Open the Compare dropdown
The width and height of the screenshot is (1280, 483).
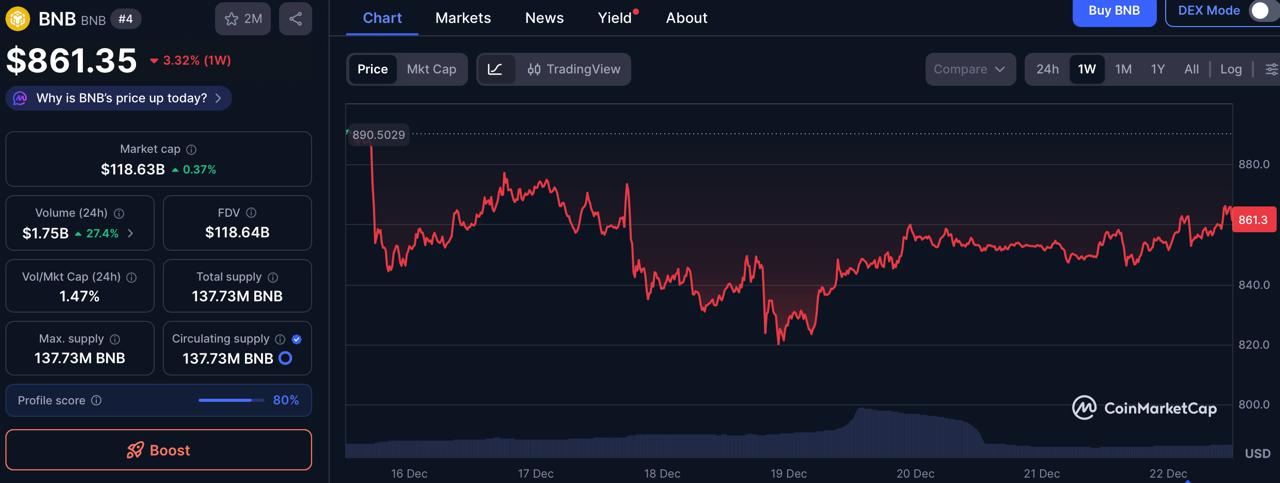click(969, 69)
